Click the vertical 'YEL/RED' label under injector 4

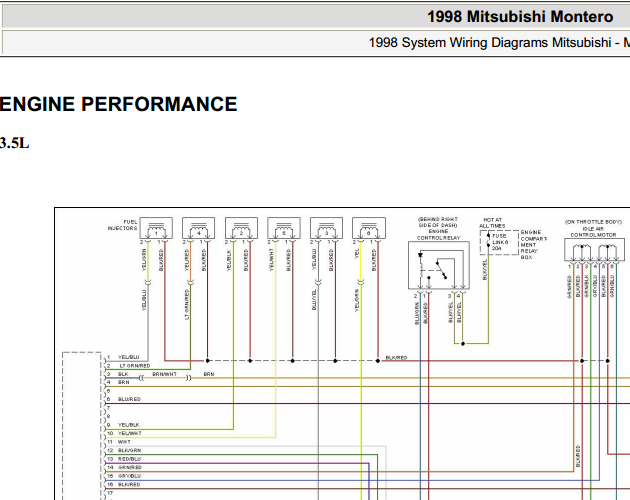pos(186,260)
